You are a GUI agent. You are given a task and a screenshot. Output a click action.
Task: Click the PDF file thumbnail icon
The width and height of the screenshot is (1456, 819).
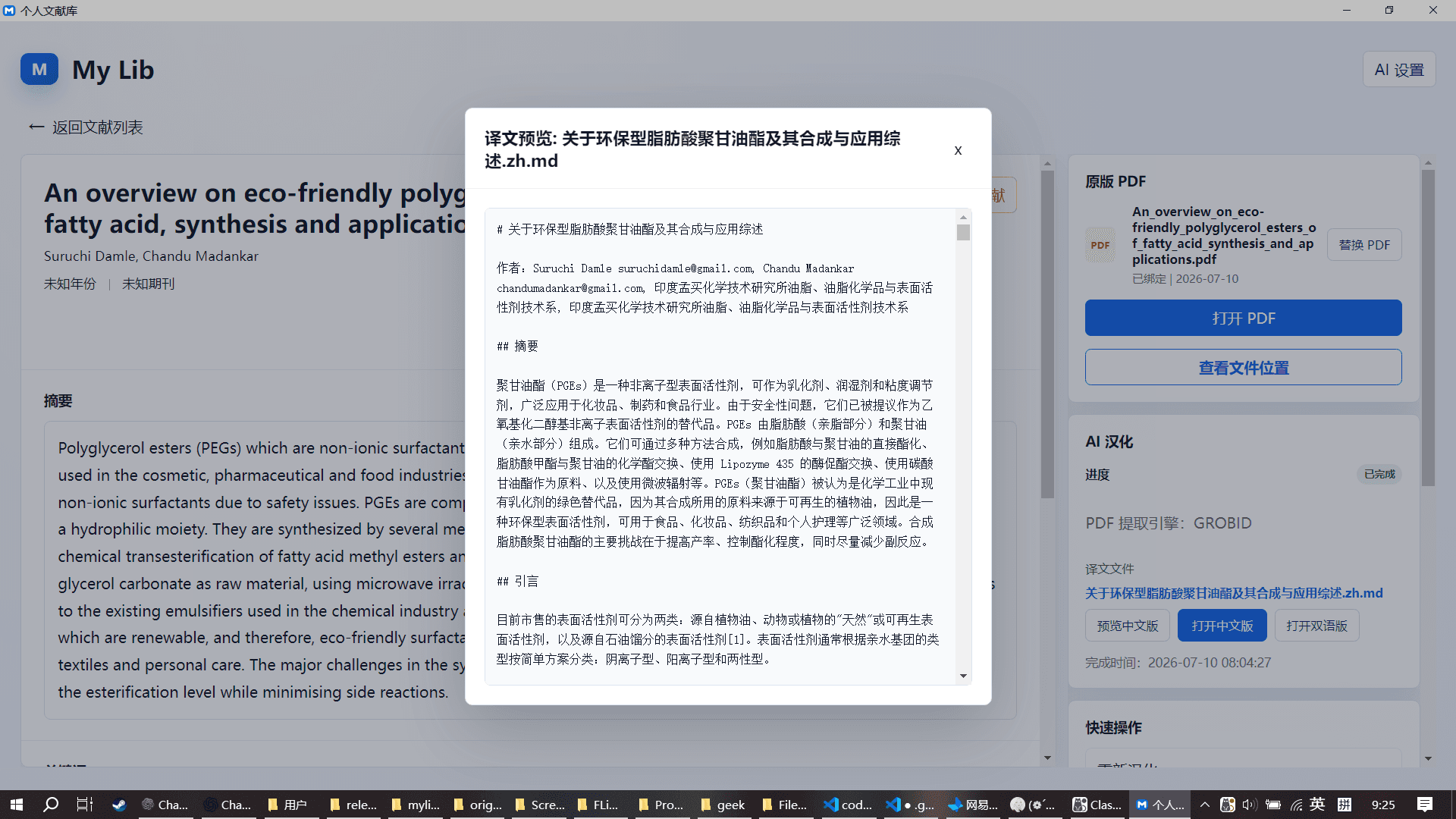[x=1100, y=245]
